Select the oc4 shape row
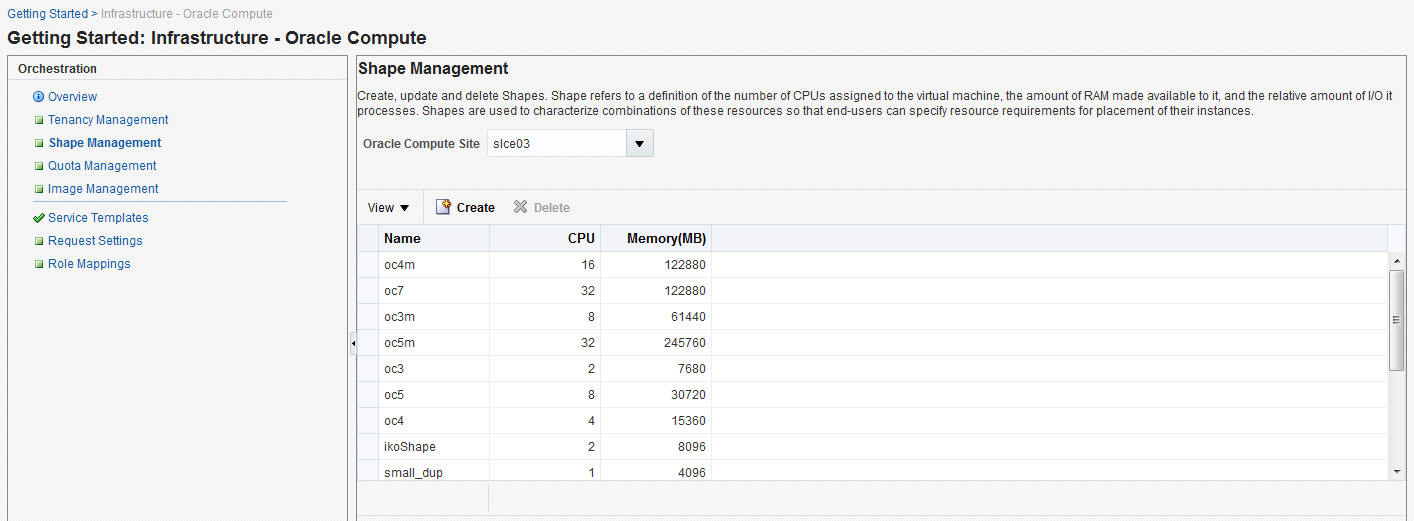This screenshot has height=521, width=1414. pos(873,421)
